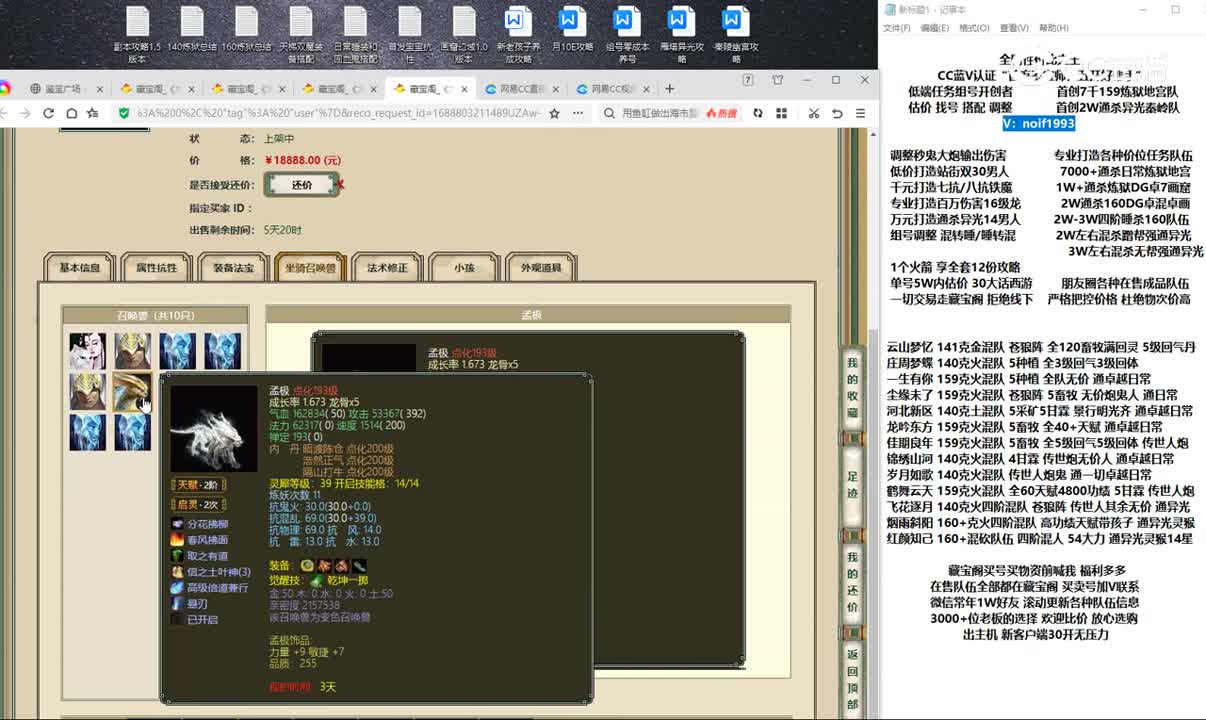Open the 副本攻略1.5版本 desktop file
The image size is (1206, 720).
137,33
